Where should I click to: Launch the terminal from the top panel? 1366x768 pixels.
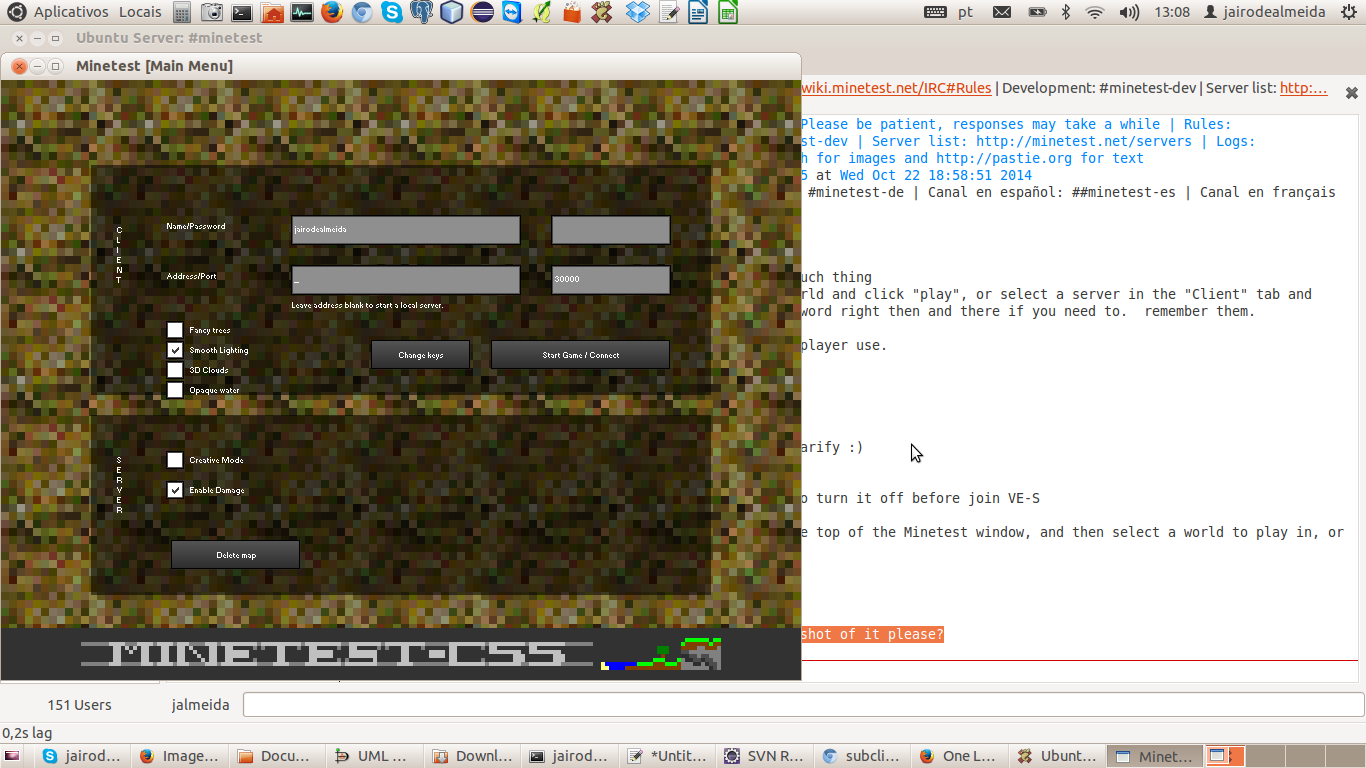pos(242,12)
